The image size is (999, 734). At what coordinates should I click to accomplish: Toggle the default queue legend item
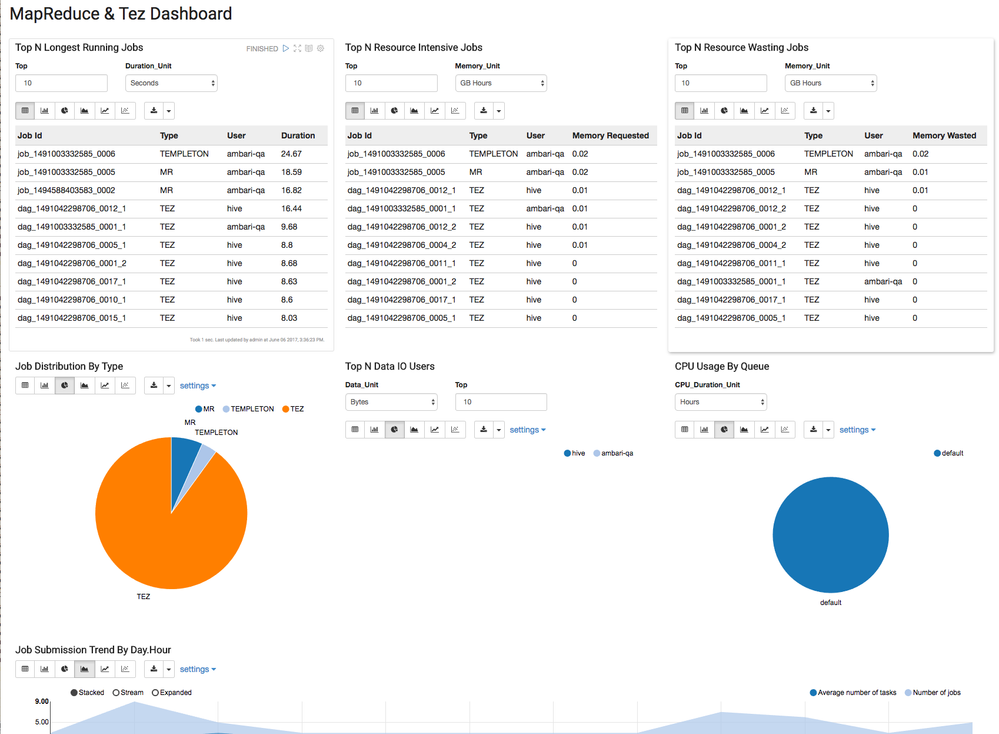949,454
